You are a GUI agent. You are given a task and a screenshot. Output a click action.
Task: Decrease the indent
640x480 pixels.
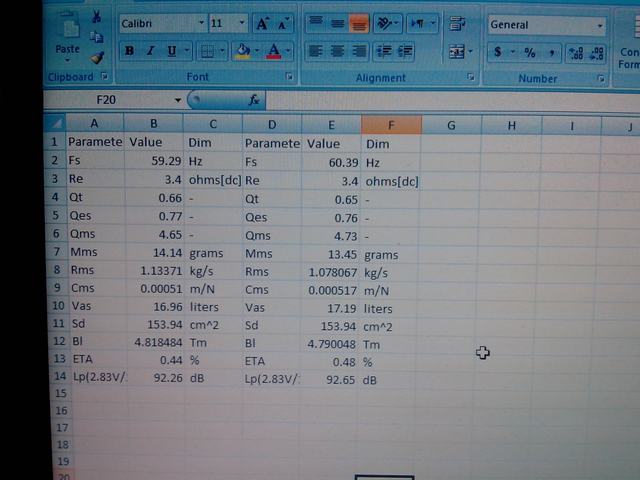pyautogui.click(x=384, y=51)
